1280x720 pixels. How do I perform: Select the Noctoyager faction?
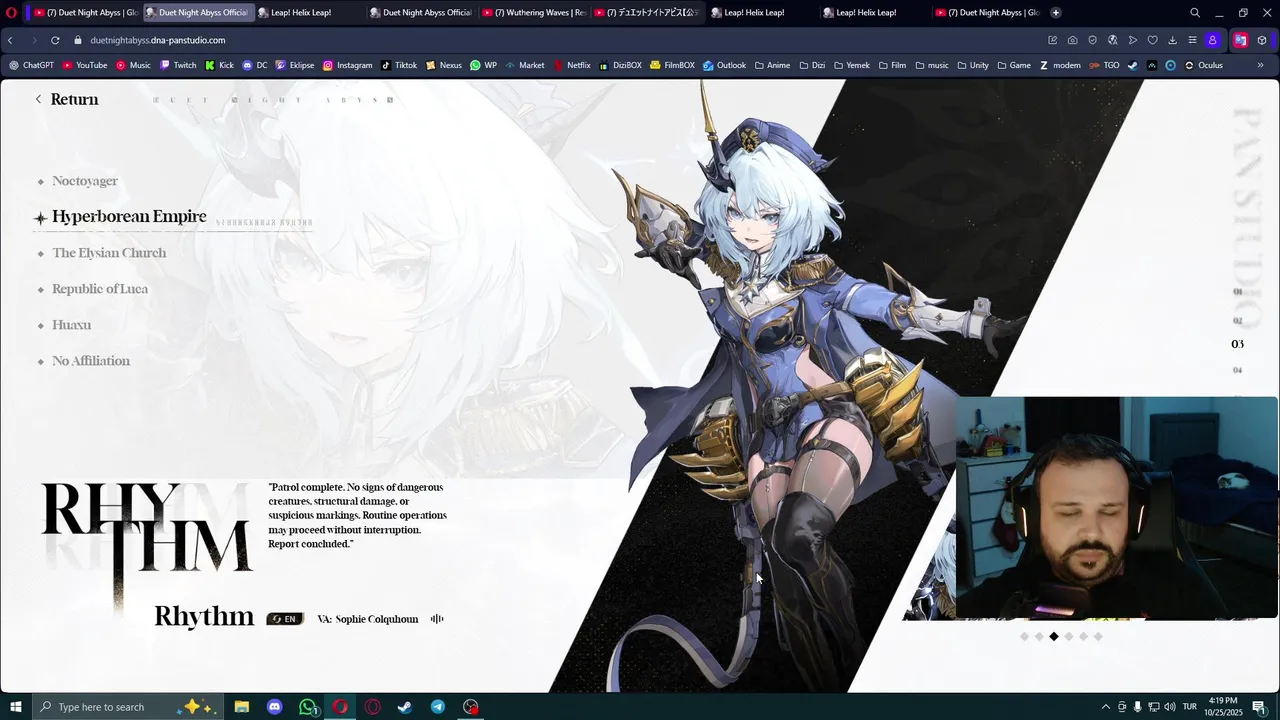[x=84, y=181]
